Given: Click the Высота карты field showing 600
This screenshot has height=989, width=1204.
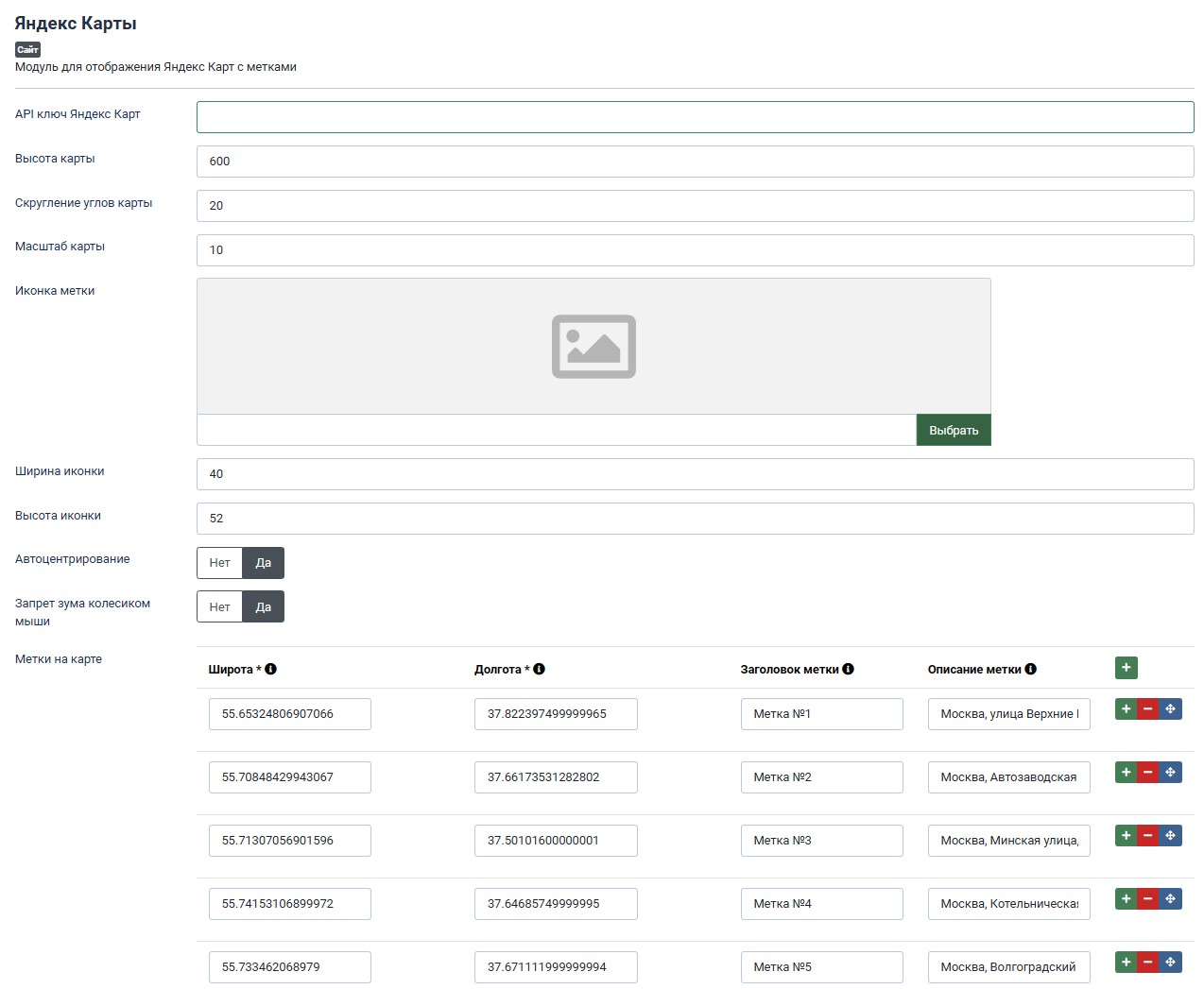Looking at the screenshot, I should tap(695, 162).
